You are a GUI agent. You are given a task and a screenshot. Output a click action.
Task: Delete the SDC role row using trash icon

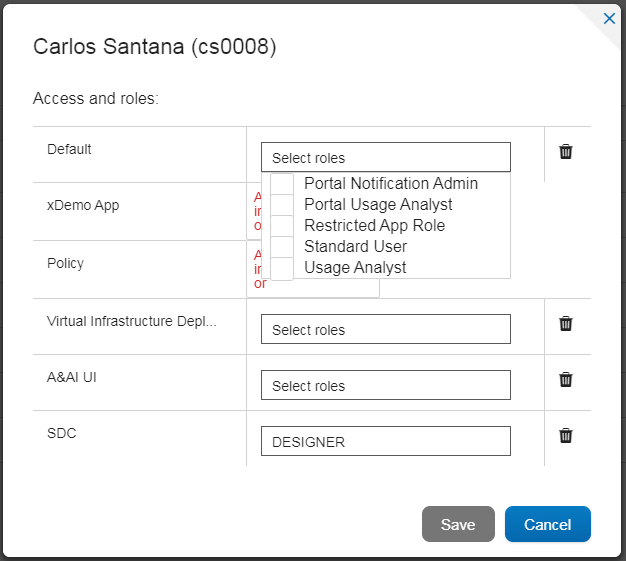click(565, 435)
